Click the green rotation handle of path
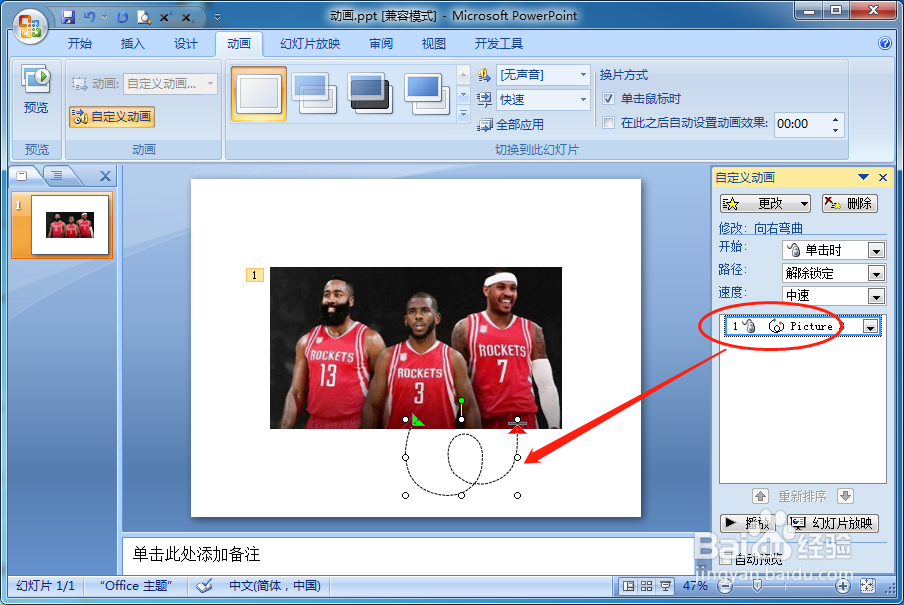Viewport: 904px width, 605px height. (x=461, y=400)
